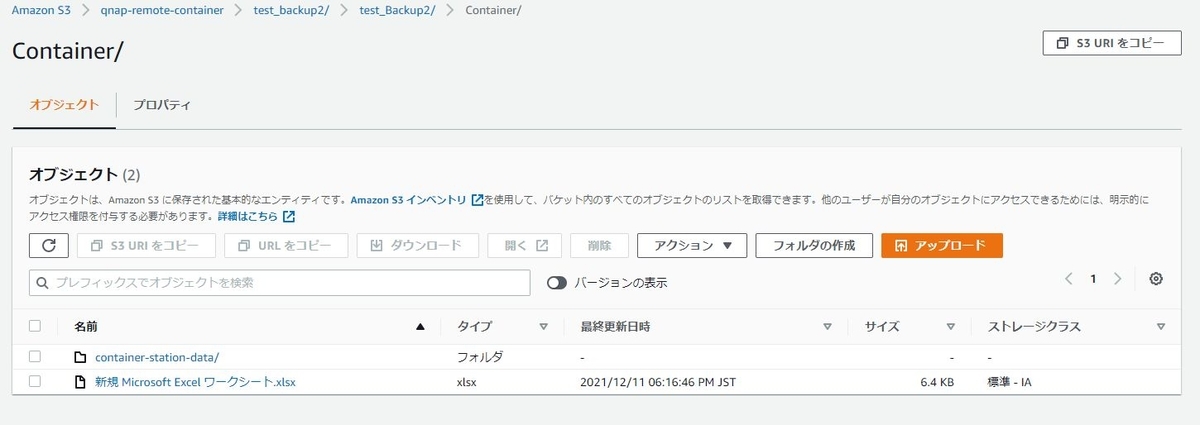Switch to the オブジェクト tab
The width and height of the screenshot is (1200, 425).
tap(64, 105)
